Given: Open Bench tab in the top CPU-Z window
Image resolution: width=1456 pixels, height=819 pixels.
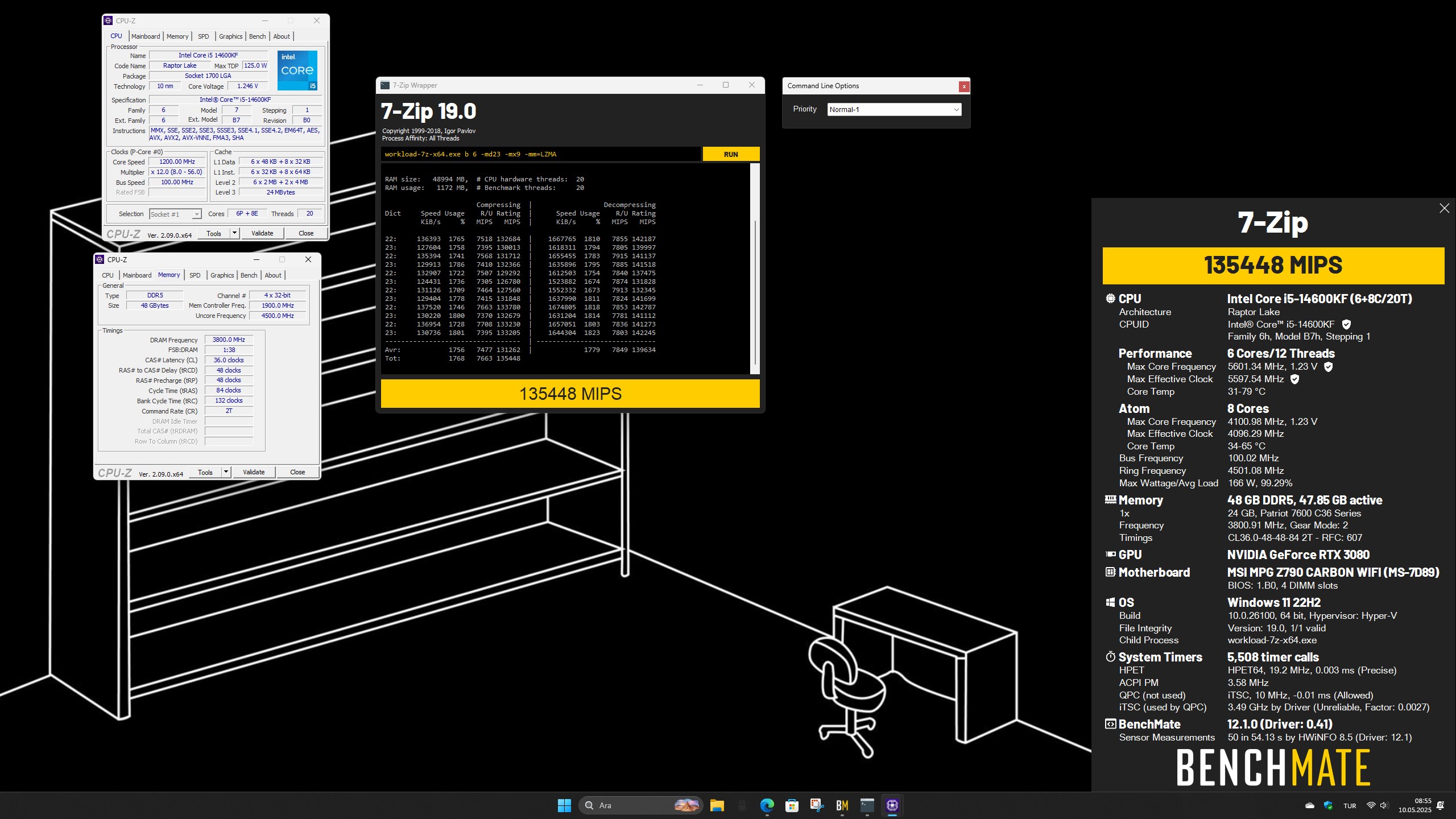Looking at the screenshot, I should pos(257,36).
